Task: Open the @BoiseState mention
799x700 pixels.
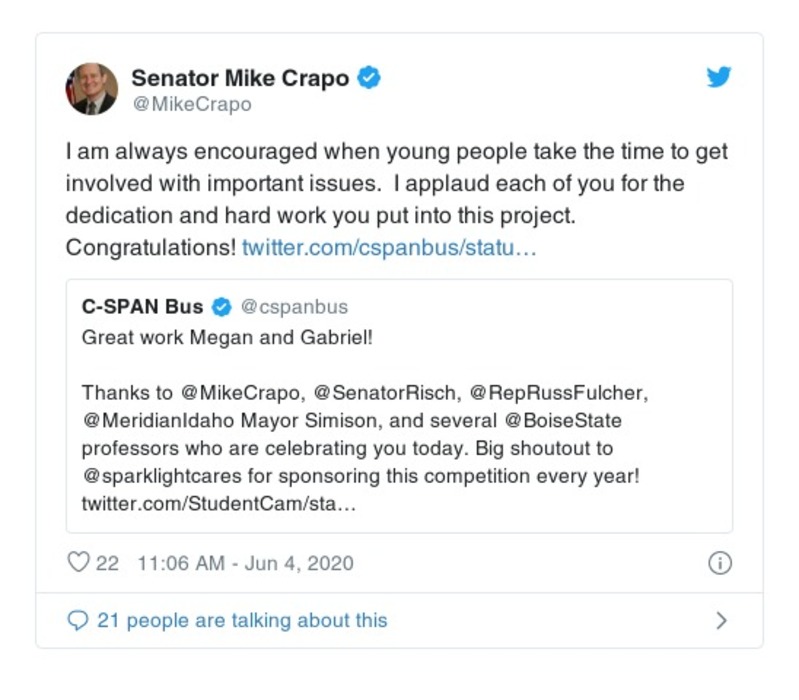Action: [576, 420]
